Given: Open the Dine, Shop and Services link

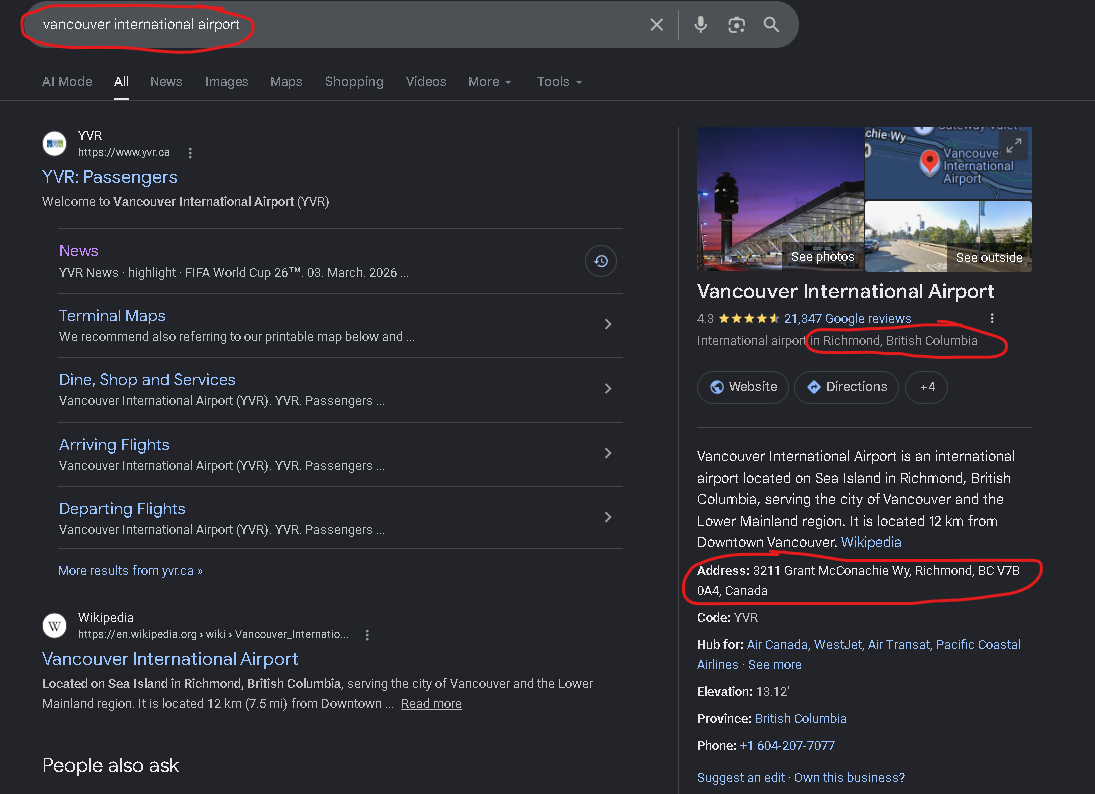Looking at the screenshot, I should coord(147,380).
